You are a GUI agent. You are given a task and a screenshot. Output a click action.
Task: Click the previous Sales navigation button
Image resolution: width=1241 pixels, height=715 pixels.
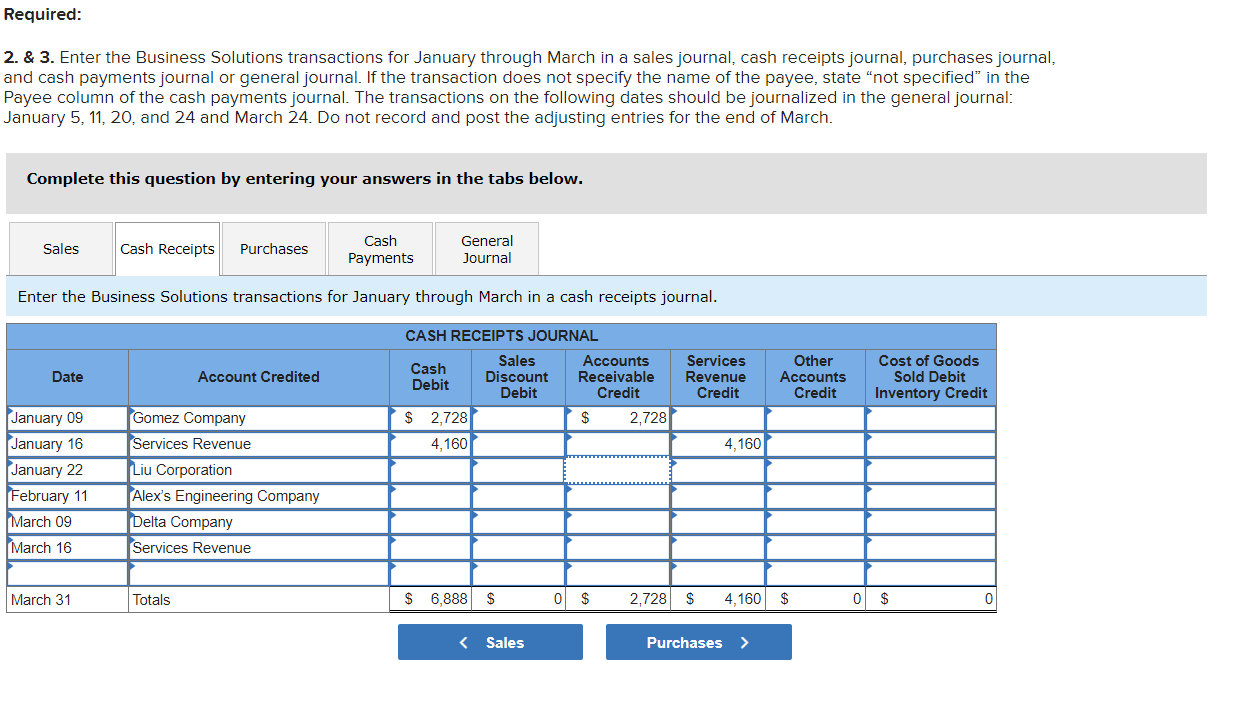point(490,642)
